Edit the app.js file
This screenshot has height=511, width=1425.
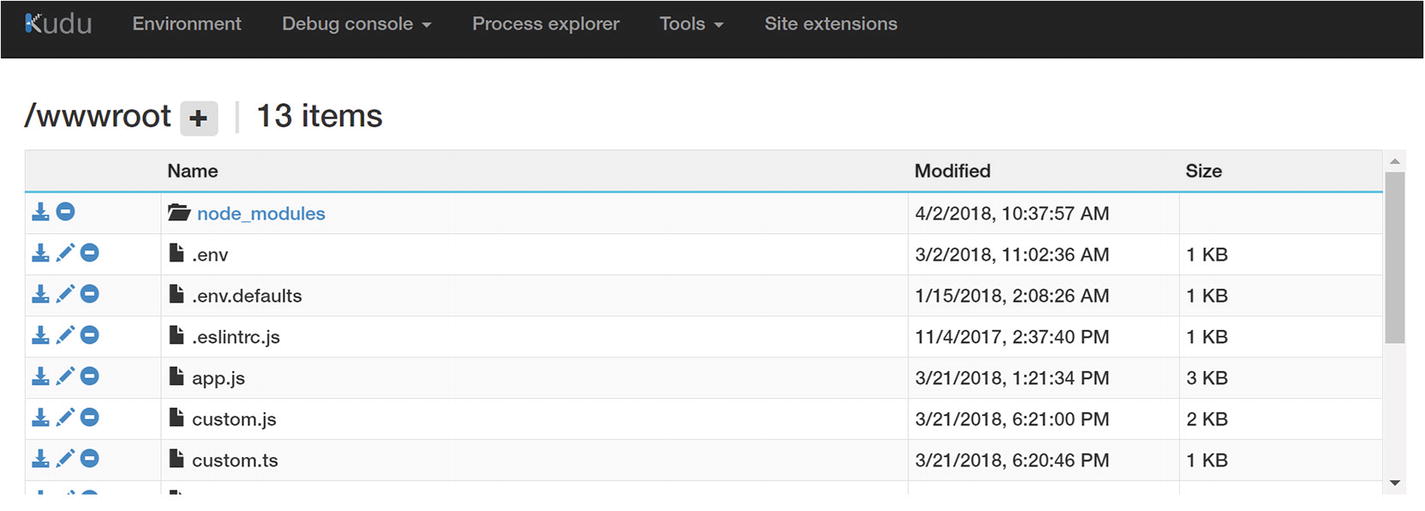65,377
